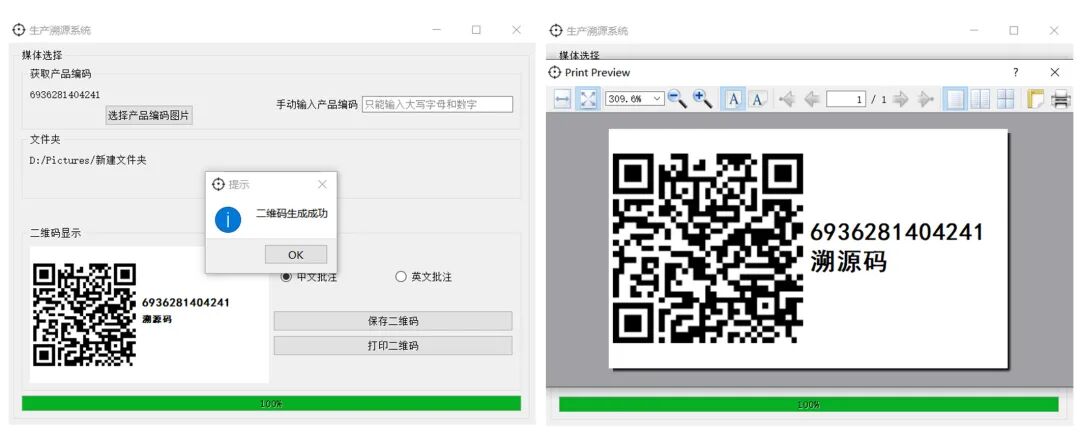Click the page number field in Print Preview
1080x436 pixels.
click(845, 99)
